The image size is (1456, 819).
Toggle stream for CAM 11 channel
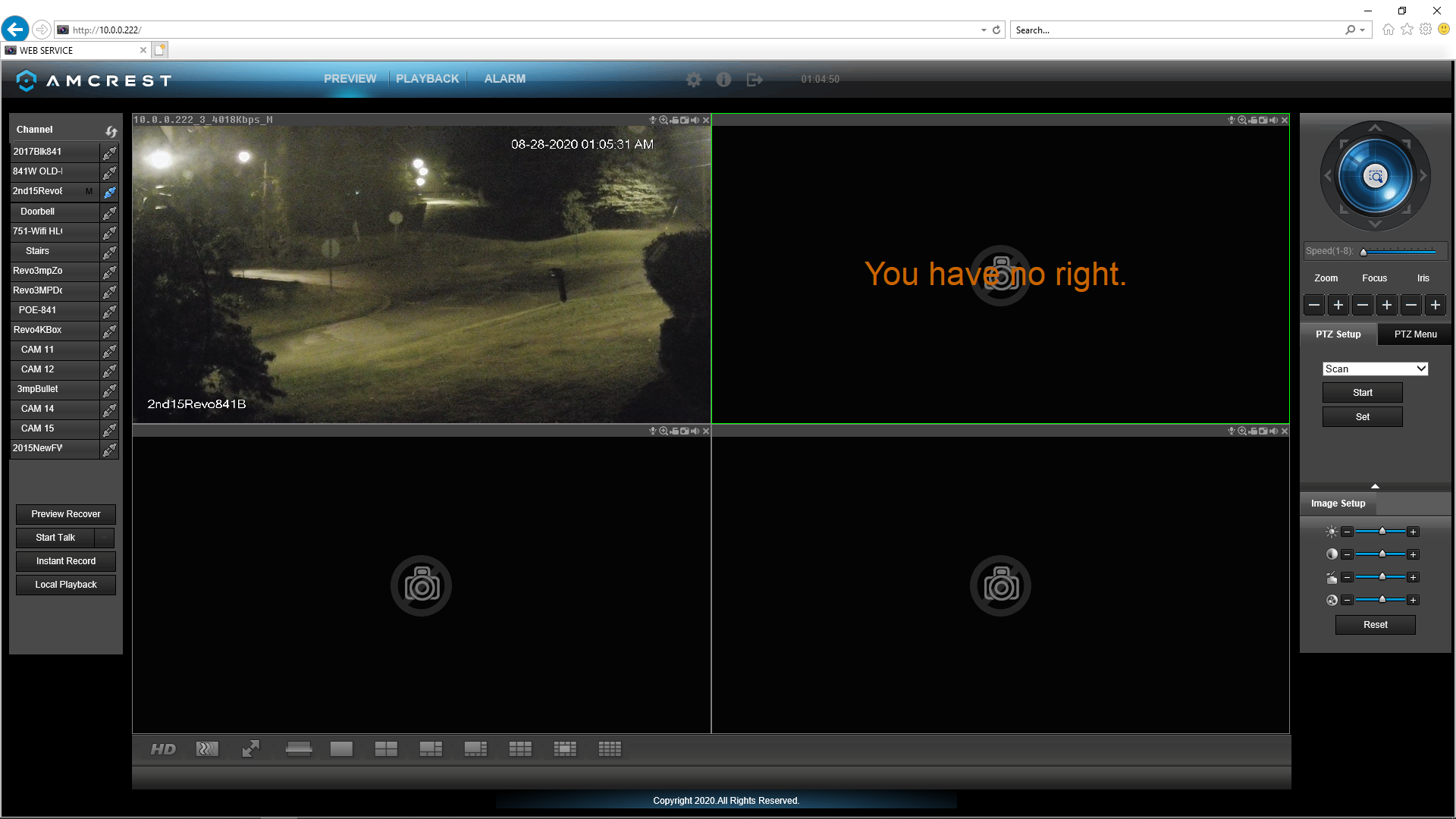110,350
